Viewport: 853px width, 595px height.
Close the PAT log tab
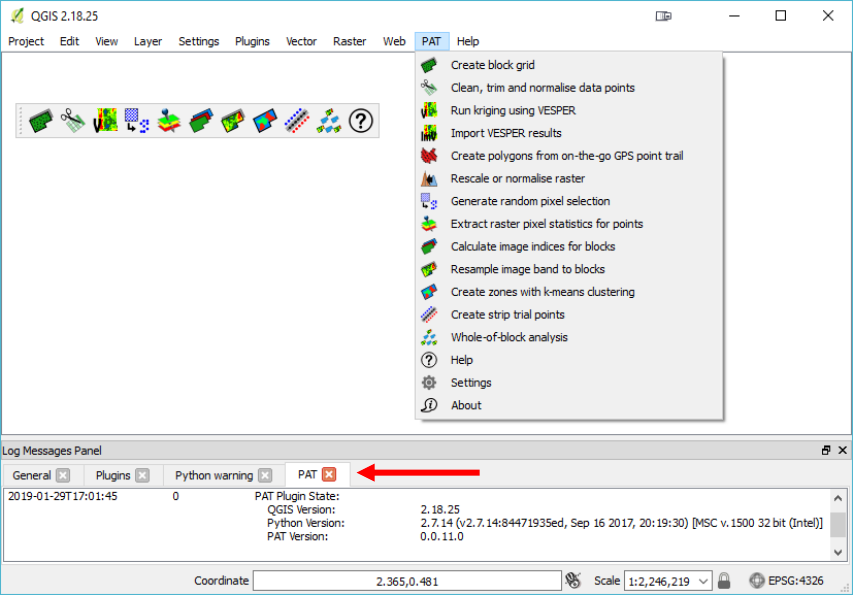(329, 474)
